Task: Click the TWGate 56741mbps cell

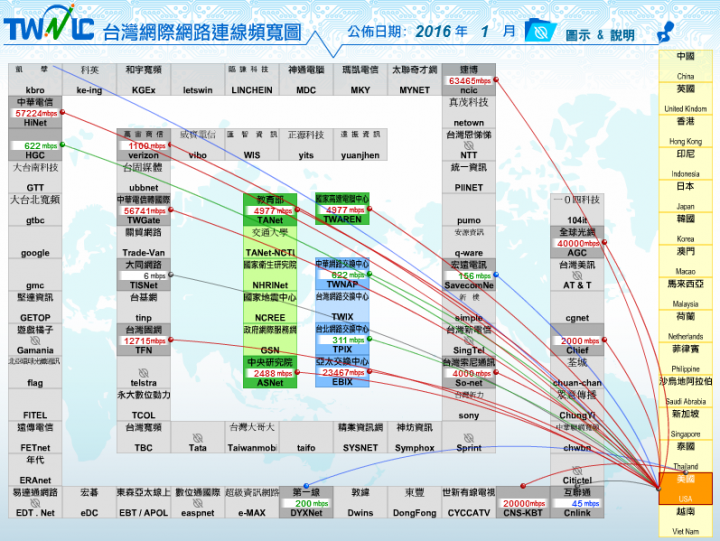Action: 143,210
